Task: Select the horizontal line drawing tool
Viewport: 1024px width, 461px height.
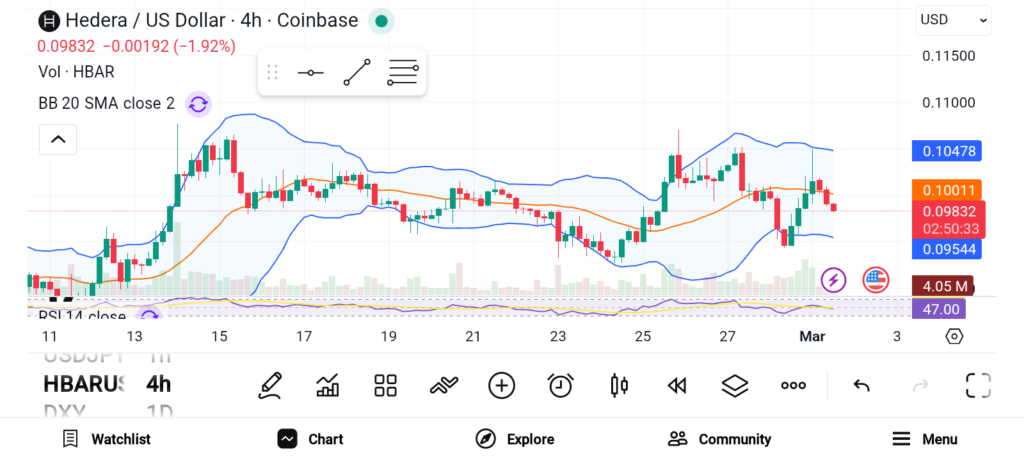Action: click(310, 73)
